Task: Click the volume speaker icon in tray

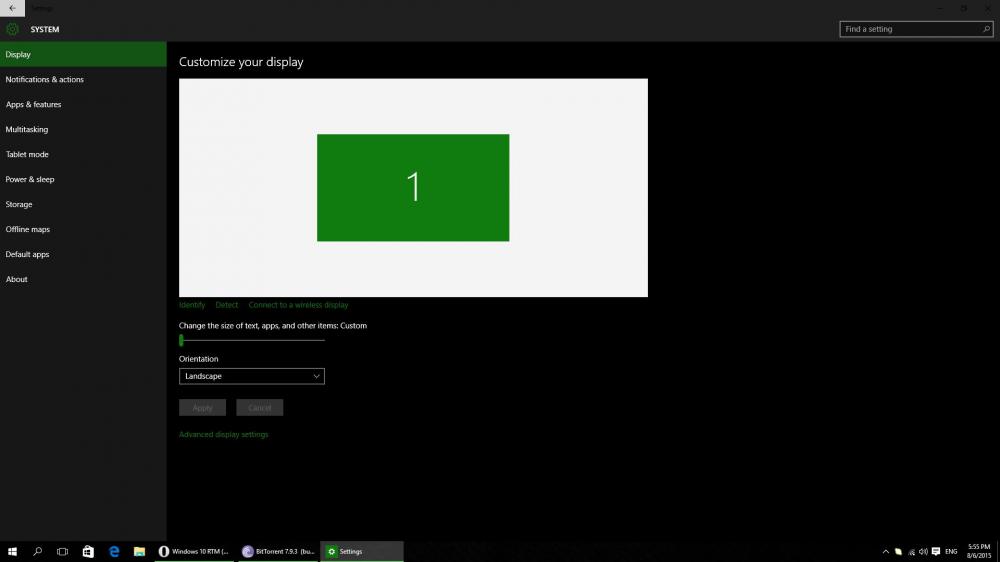Action: 922,551
